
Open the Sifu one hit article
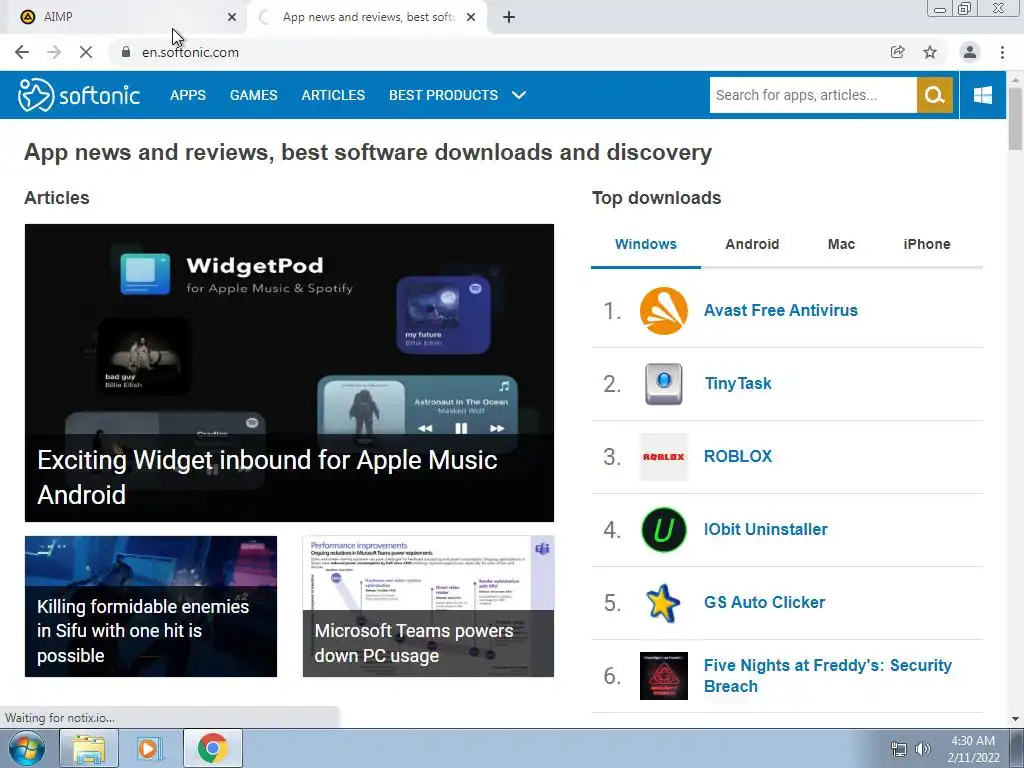click(151, 607)
